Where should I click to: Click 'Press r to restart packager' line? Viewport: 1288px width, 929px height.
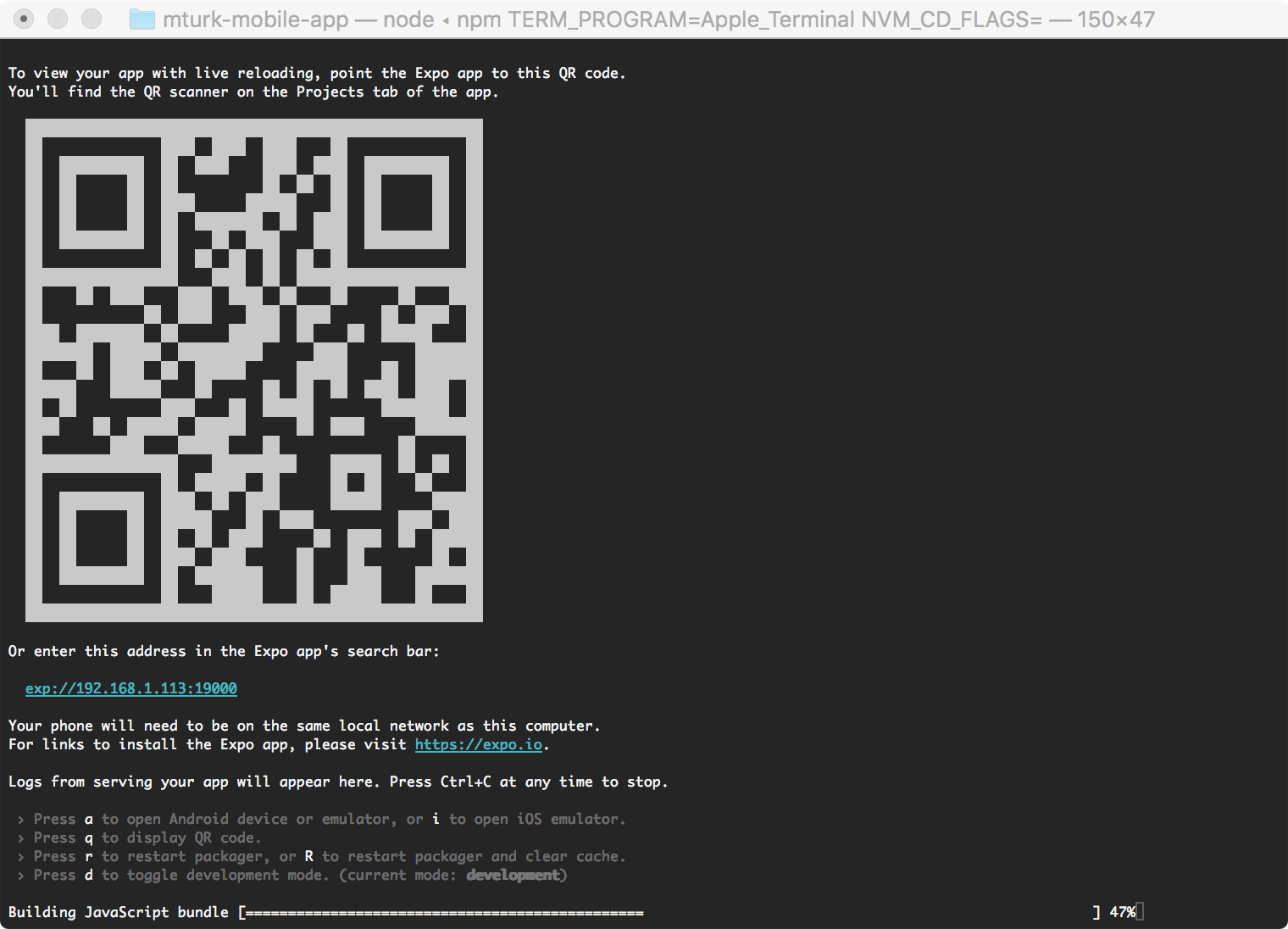(321, 856)
